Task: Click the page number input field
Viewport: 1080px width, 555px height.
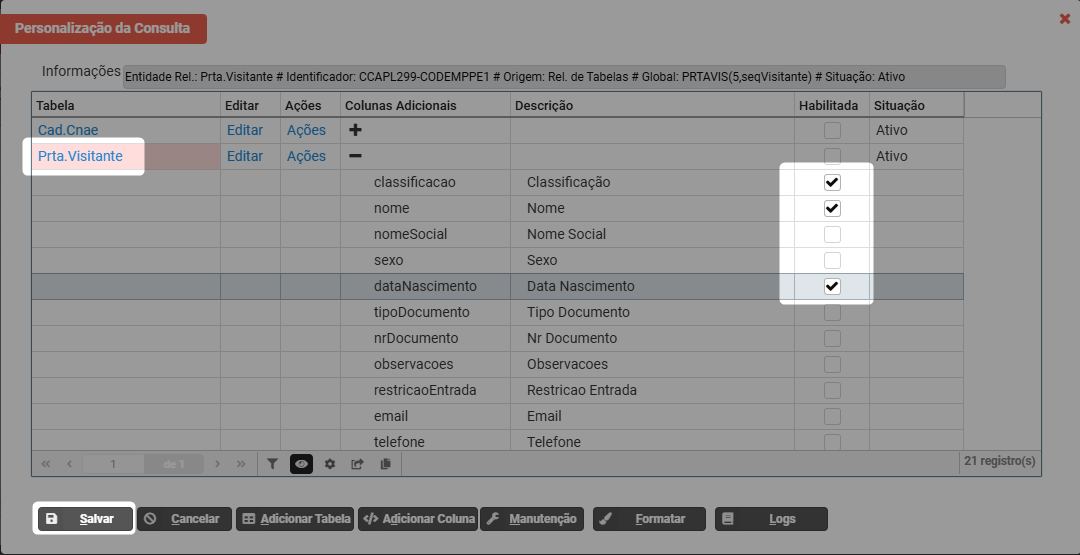Action: pyautogui.click(x=113, y=464)
